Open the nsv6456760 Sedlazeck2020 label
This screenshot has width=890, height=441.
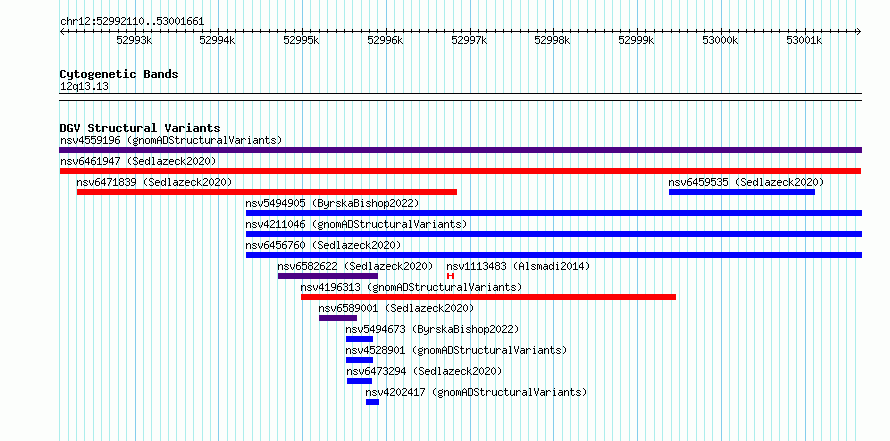(323, 245)
